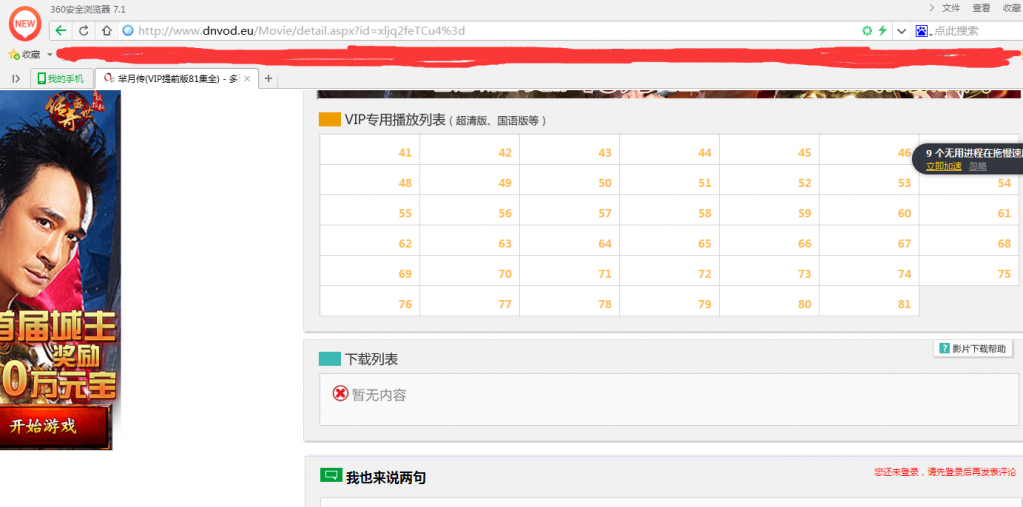Go to the browser home page icon

point(106,30)
